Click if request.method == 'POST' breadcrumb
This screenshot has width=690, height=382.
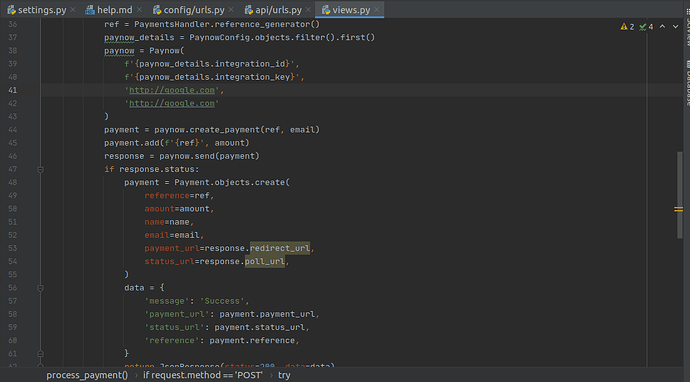click(x=203, y=375)
